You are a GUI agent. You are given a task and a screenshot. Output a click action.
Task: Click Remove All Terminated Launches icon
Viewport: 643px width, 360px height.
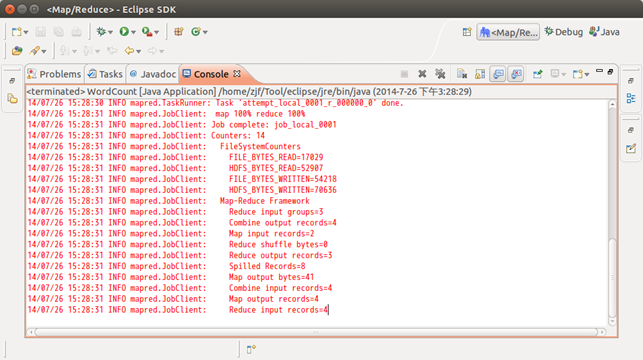[440, 74]
